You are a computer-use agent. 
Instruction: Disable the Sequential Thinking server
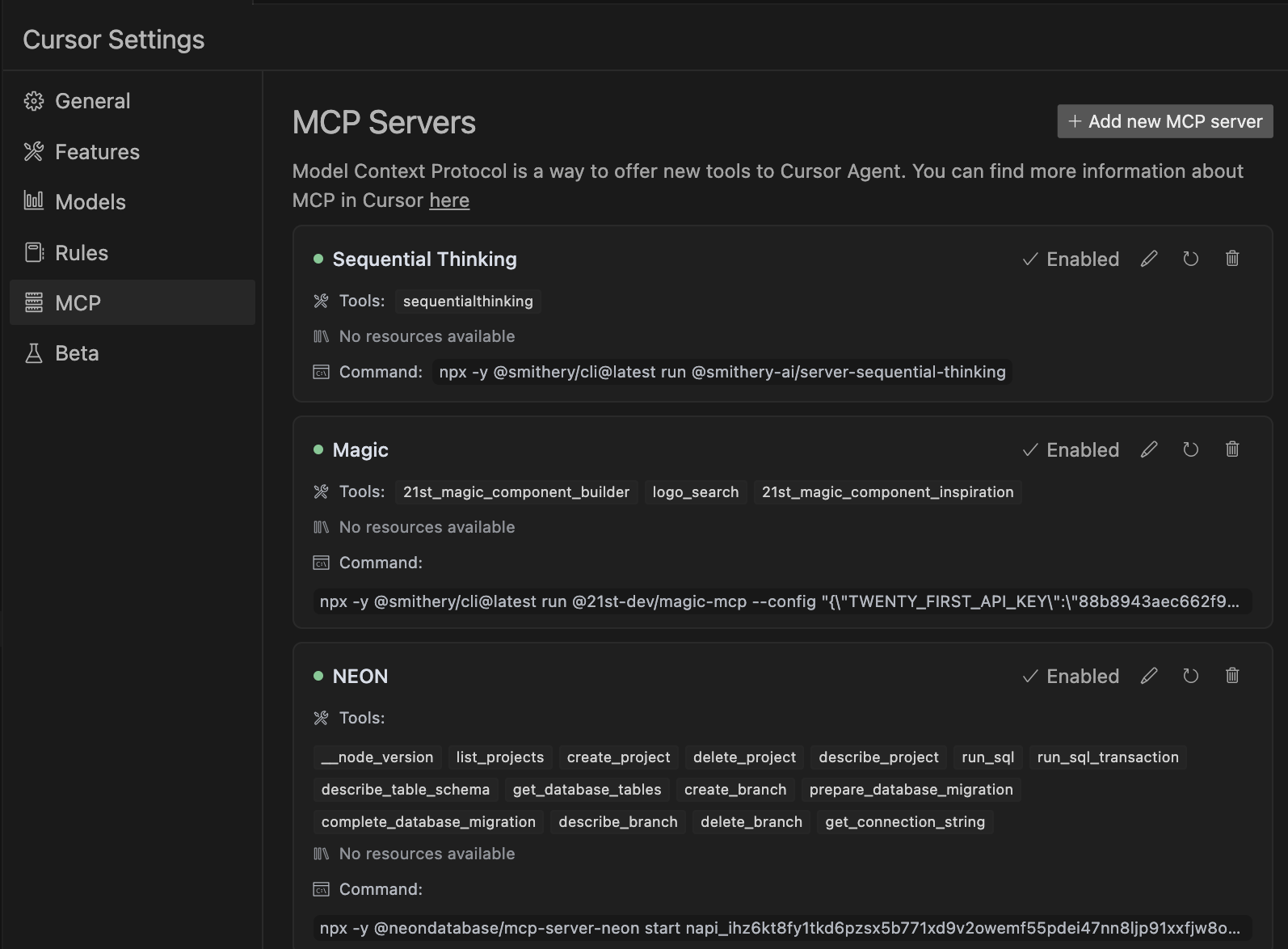coord(1071,259)
